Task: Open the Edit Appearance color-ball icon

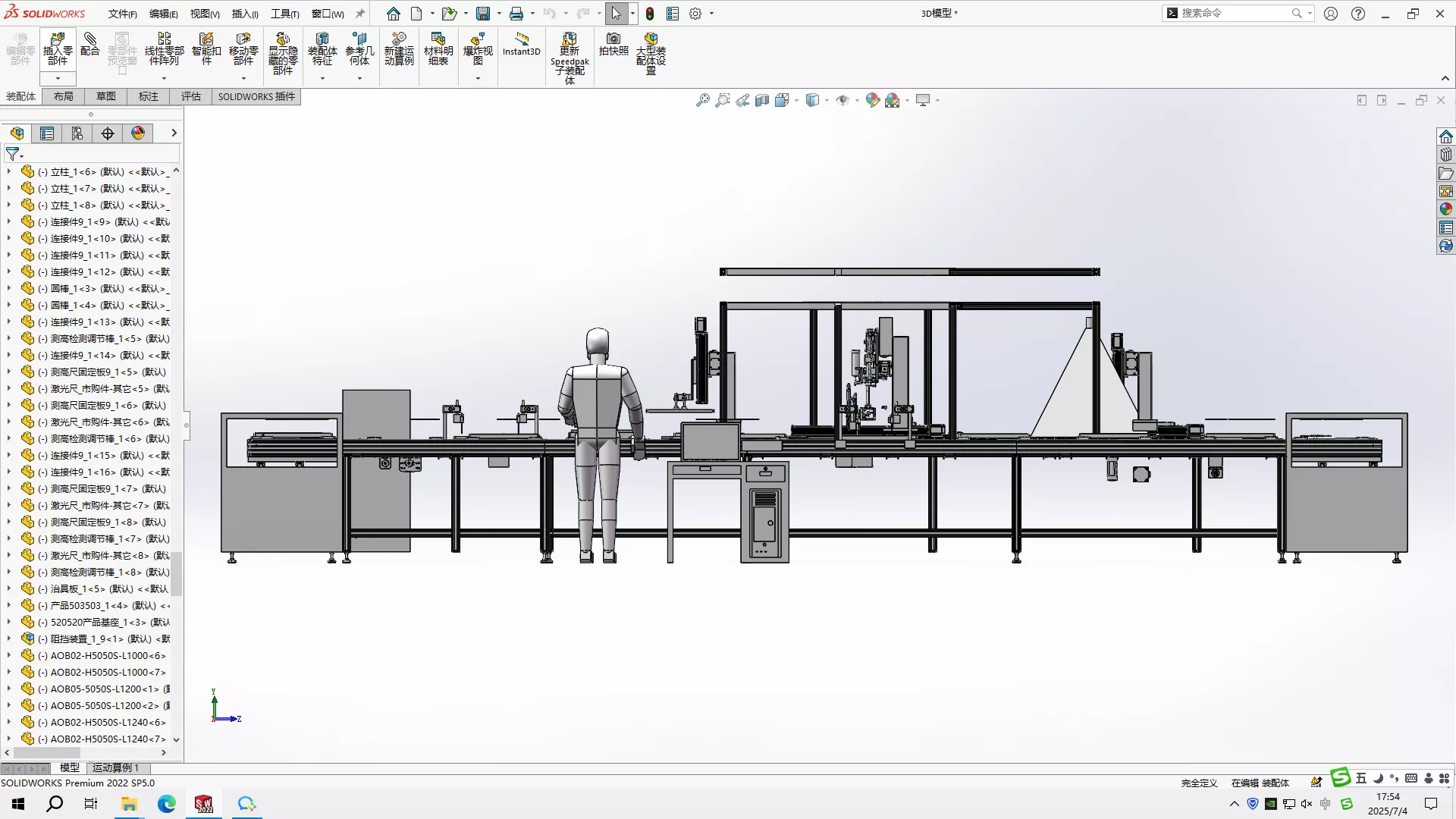Action: 873,100
